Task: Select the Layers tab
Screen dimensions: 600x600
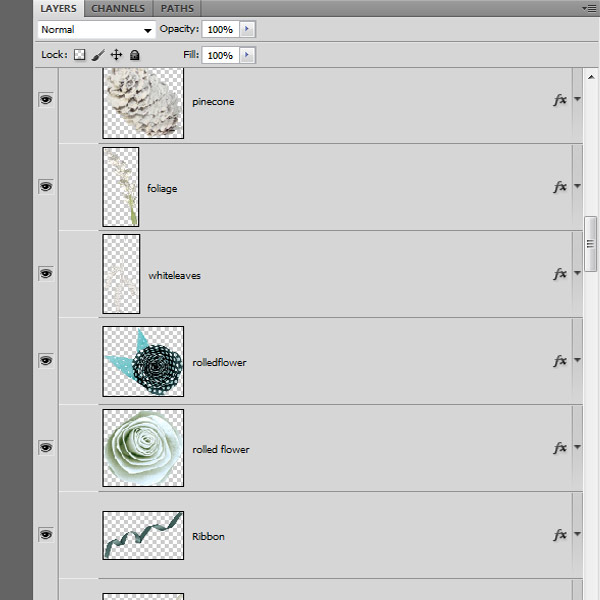Action: pyautogui.click(x=58, y=8)
